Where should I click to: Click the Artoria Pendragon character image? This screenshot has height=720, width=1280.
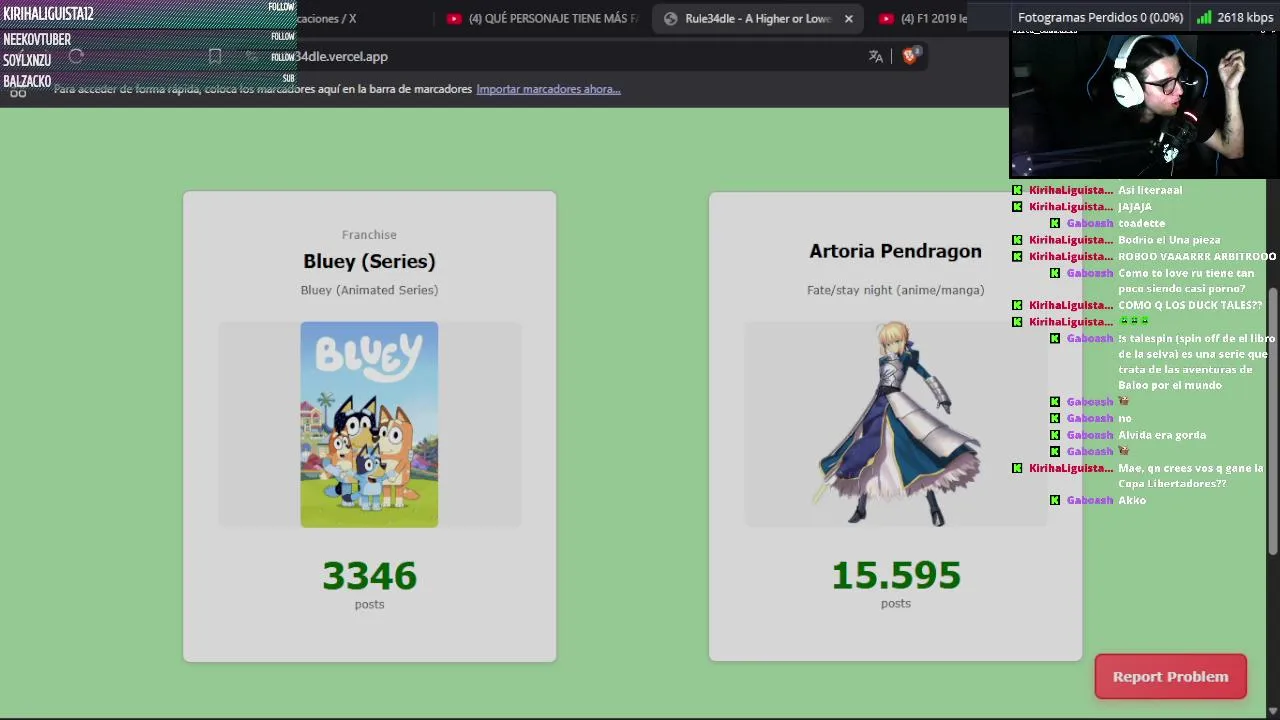[896, 424]
